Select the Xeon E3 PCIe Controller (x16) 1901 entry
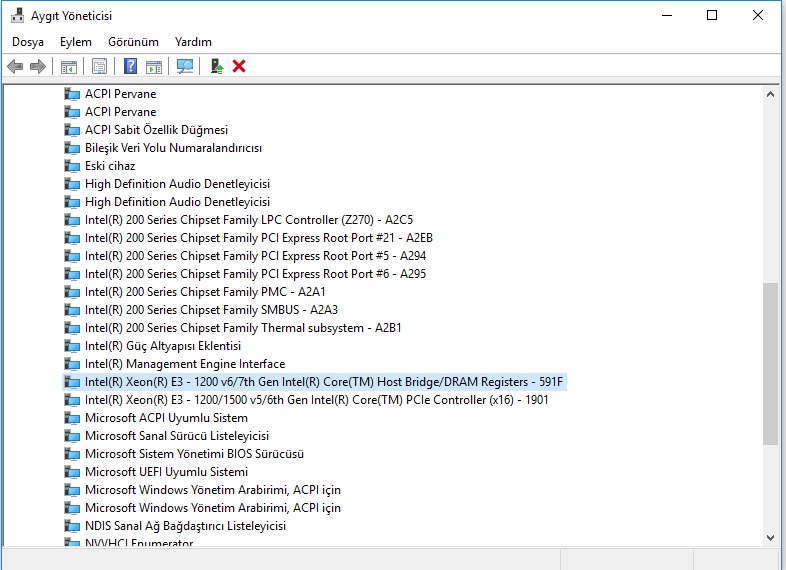 [x=316, y=400]
